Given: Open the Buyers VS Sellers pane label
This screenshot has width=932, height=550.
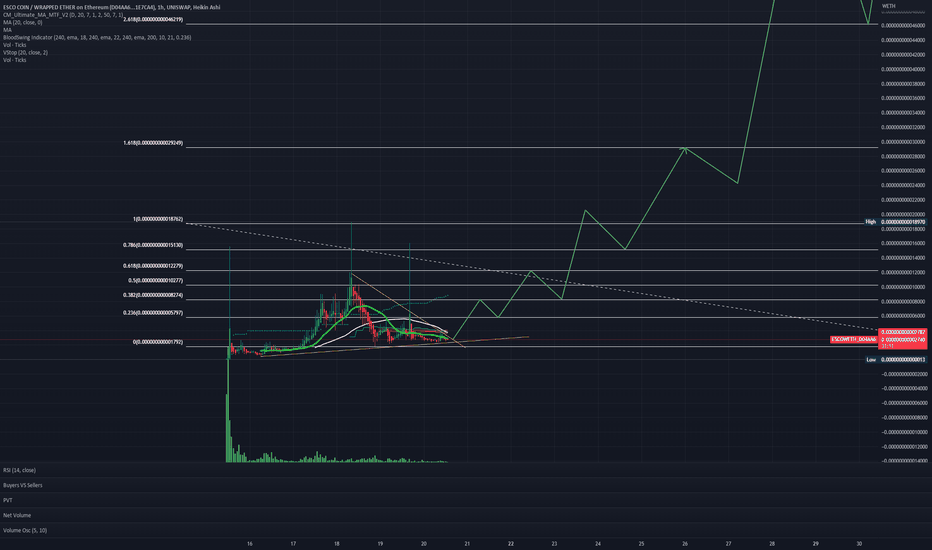Looking at the screenshot, I should pyautogui.click(x=23, y=485).
